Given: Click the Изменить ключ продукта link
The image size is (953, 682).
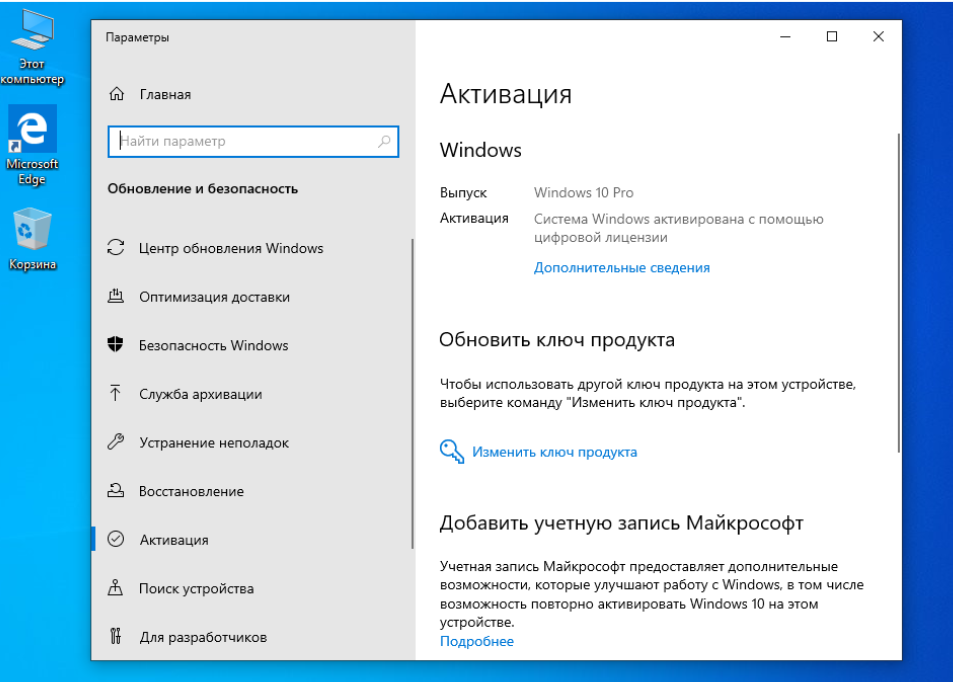Looking at the screenshot, I should (x=554, y=452).
